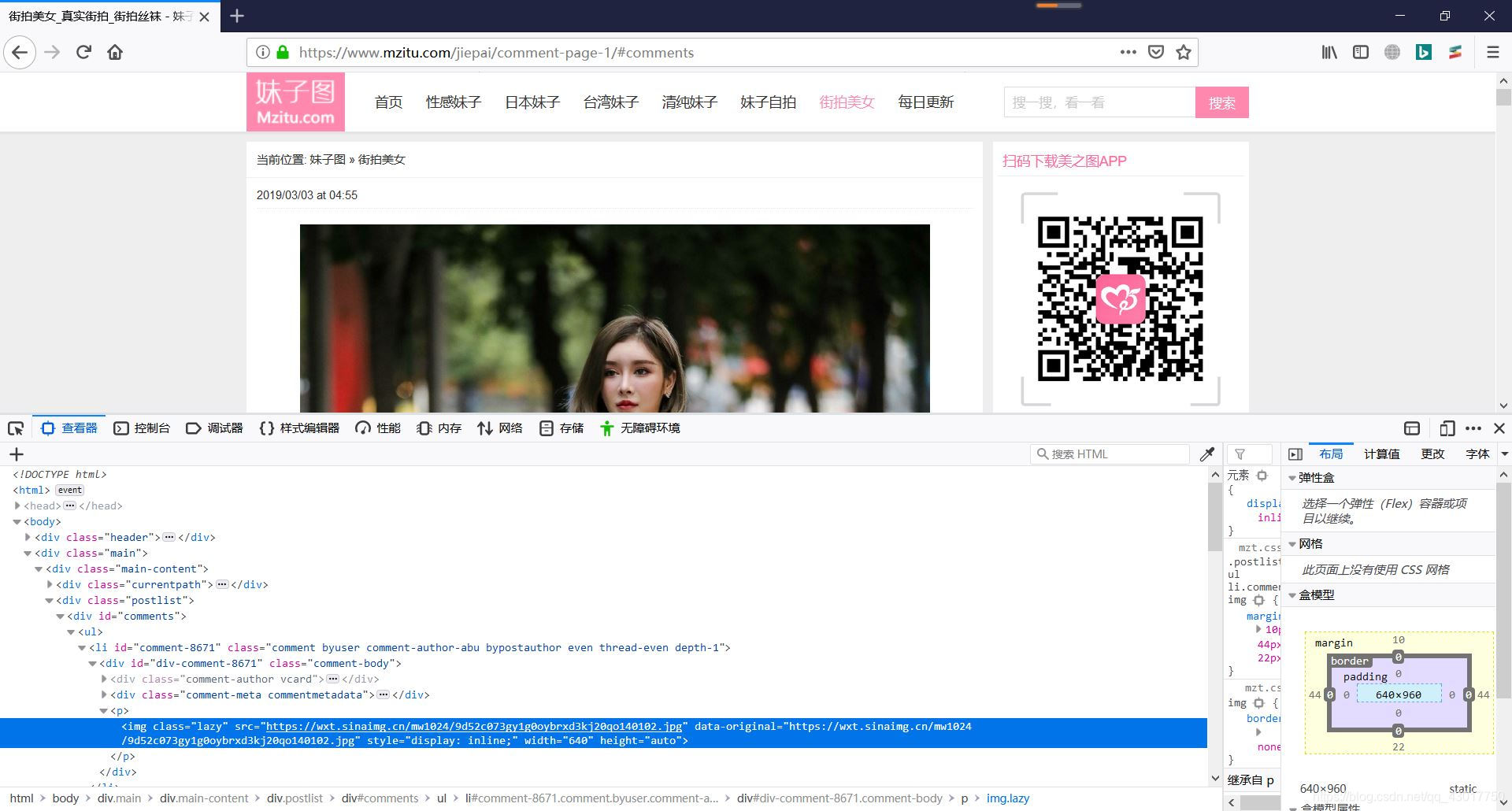
Task: Select the li#comment-8671 breadcrumb item
Action: (x=591, y=798)
